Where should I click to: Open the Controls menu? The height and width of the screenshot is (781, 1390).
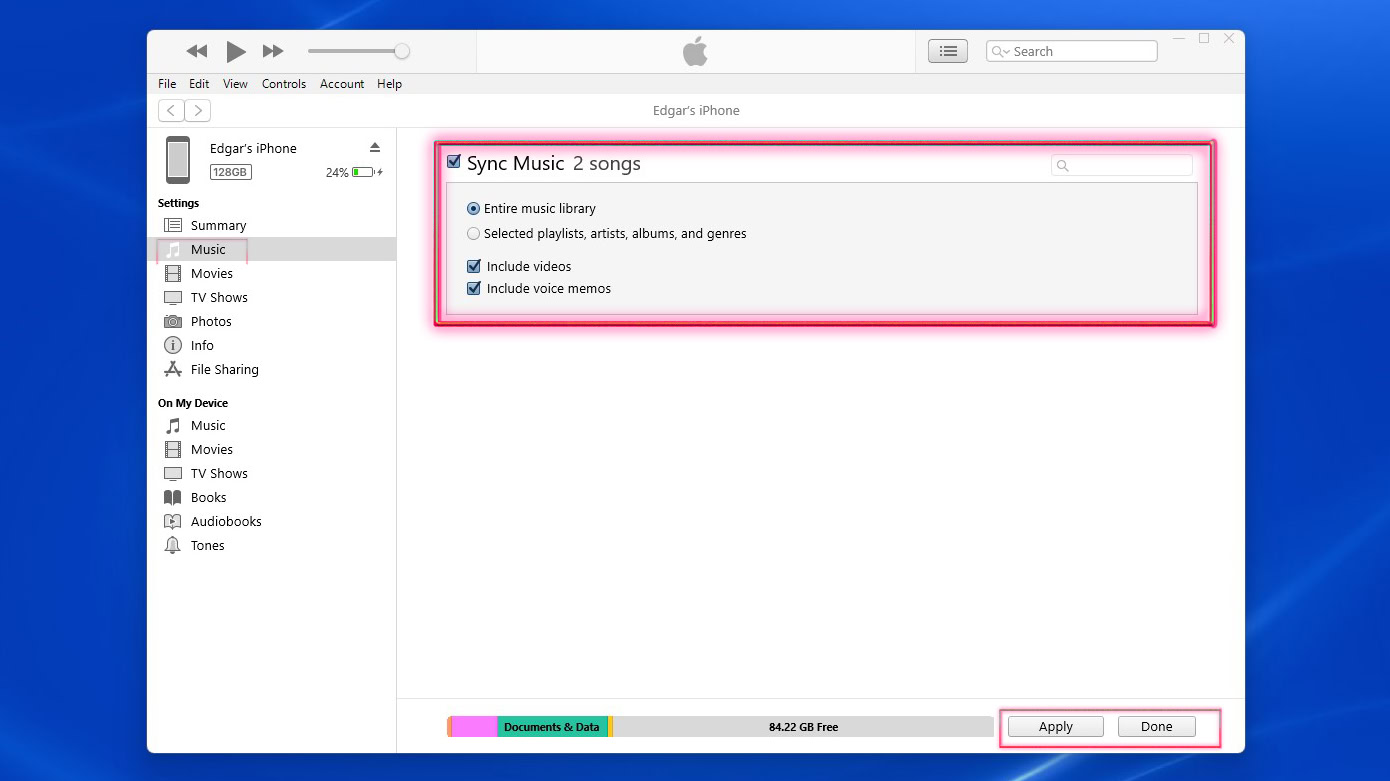click(x=284, y=84)
